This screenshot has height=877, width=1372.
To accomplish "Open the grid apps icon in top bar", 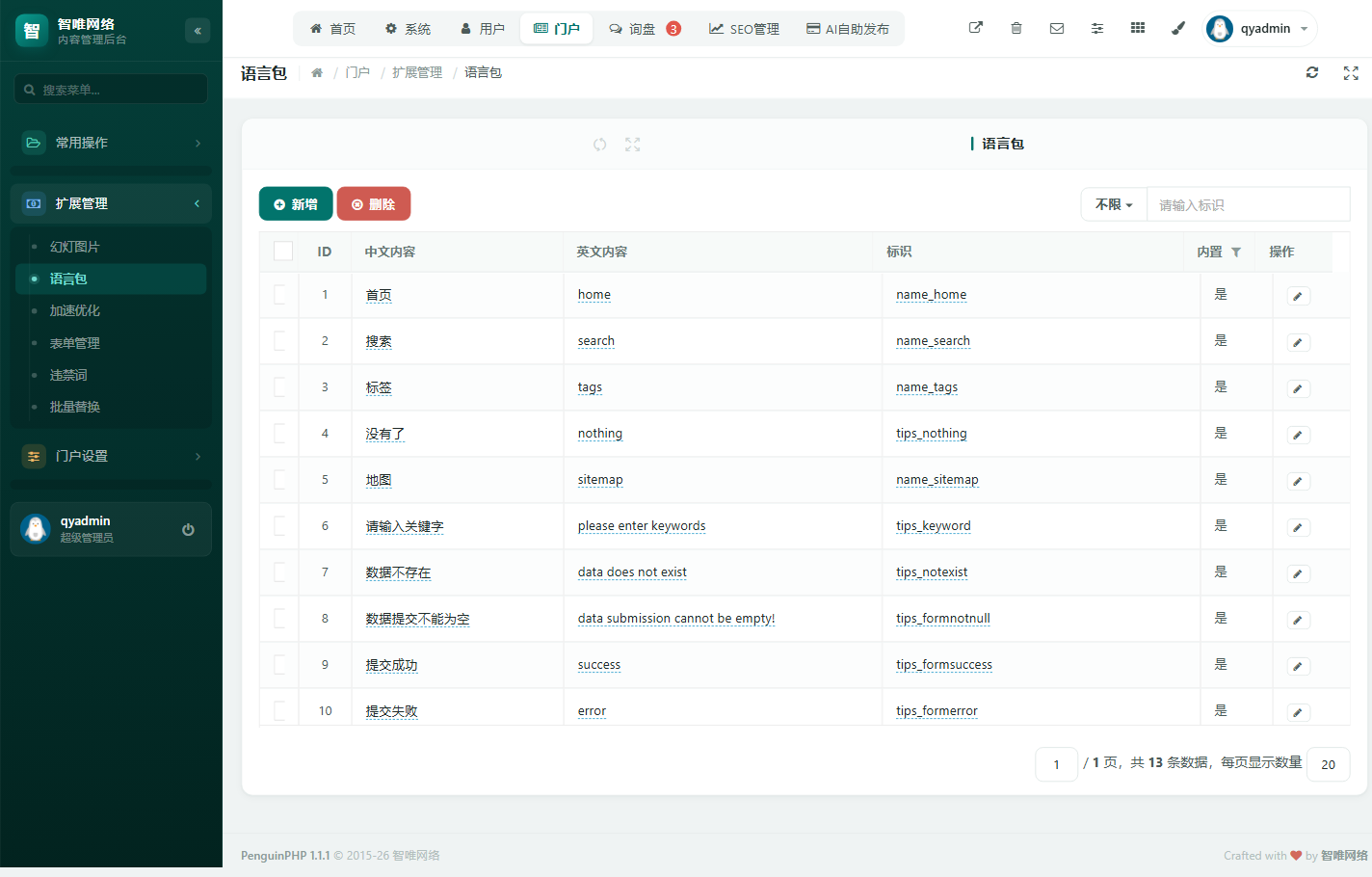I will 1138,28.
